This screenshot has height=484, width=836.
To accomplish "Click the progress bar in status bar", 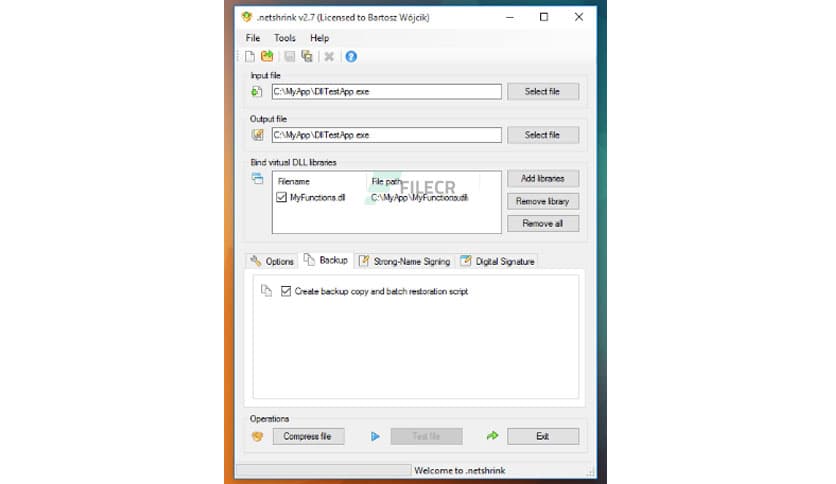I will click(x=324, y=471).
